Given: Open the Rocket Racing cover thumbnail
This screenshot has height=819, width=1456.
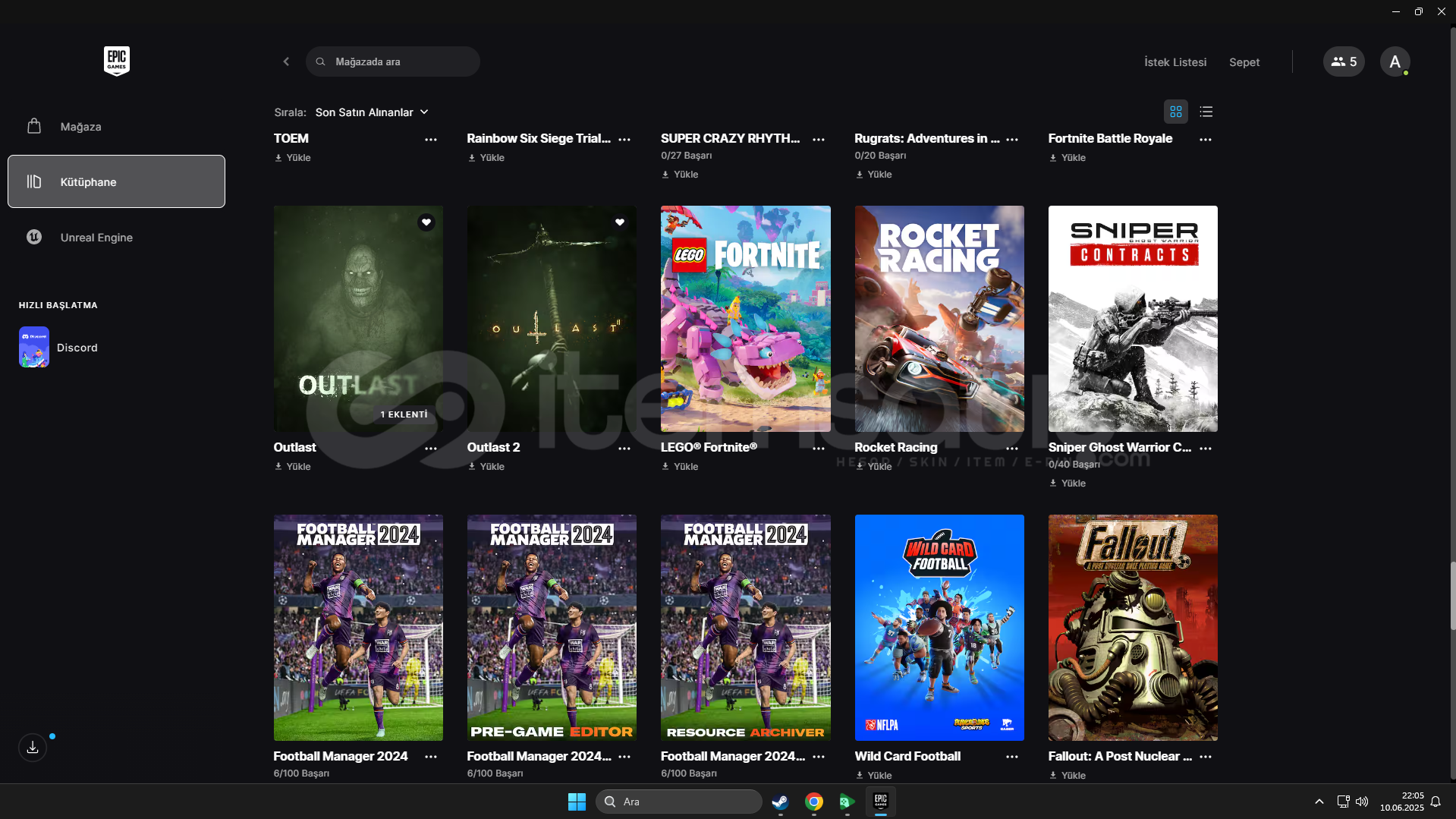Looking at the screenshot, I should [x=939, y=319].
